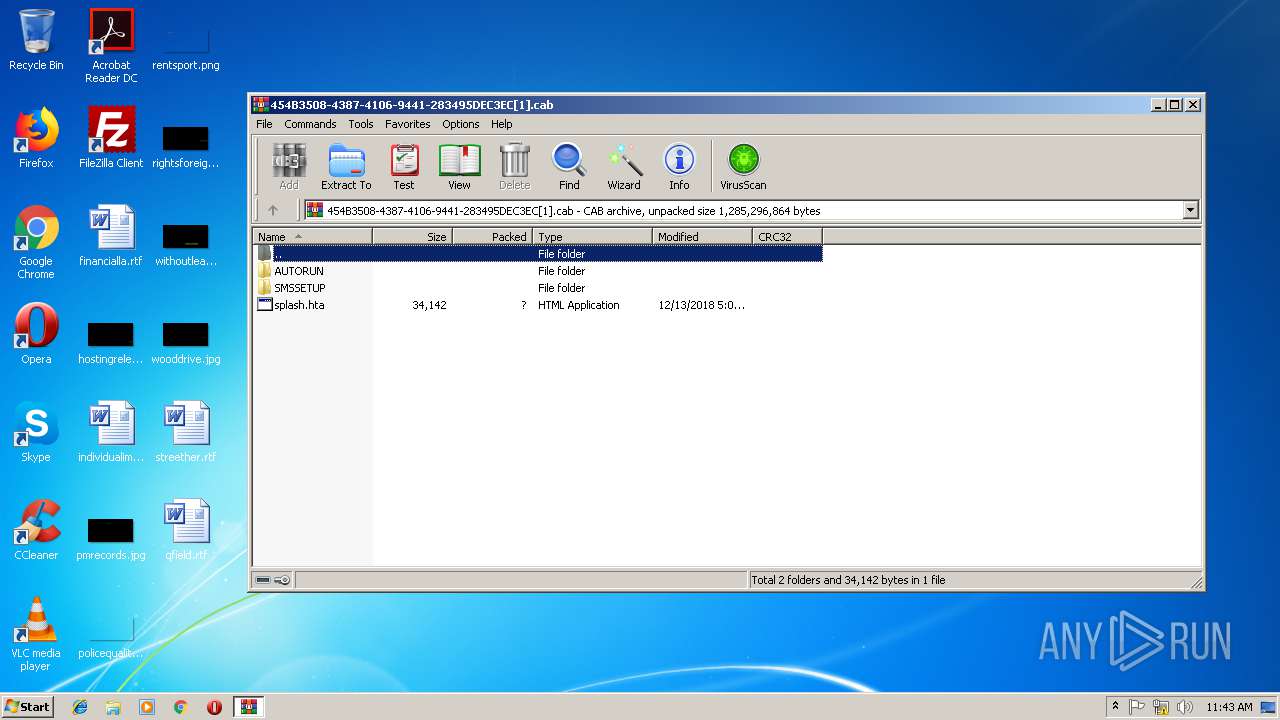The image size is (1280, 720).
Task: Sort by Name column header
Action: (x=313, y=237)
